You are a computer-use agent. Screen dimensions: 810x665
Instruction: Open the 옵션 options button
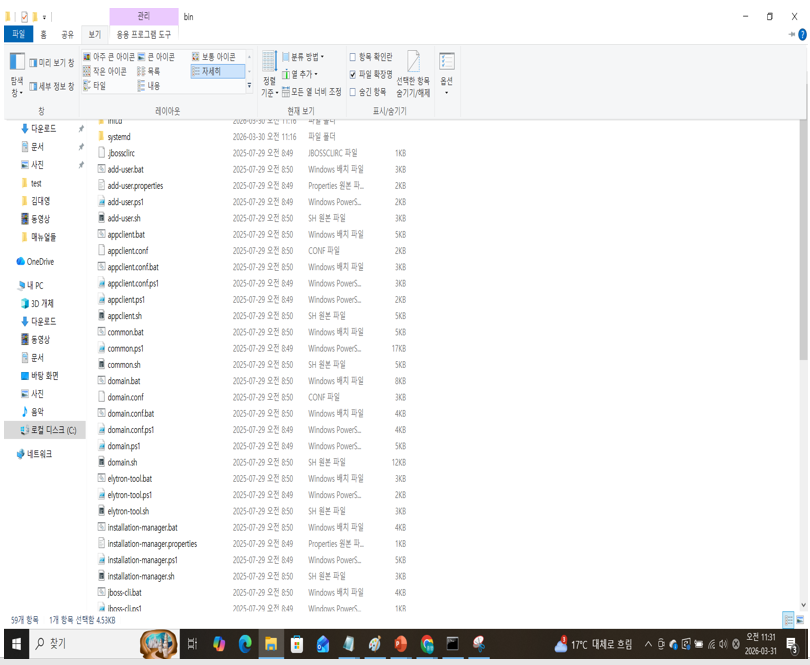click(447, 74)
